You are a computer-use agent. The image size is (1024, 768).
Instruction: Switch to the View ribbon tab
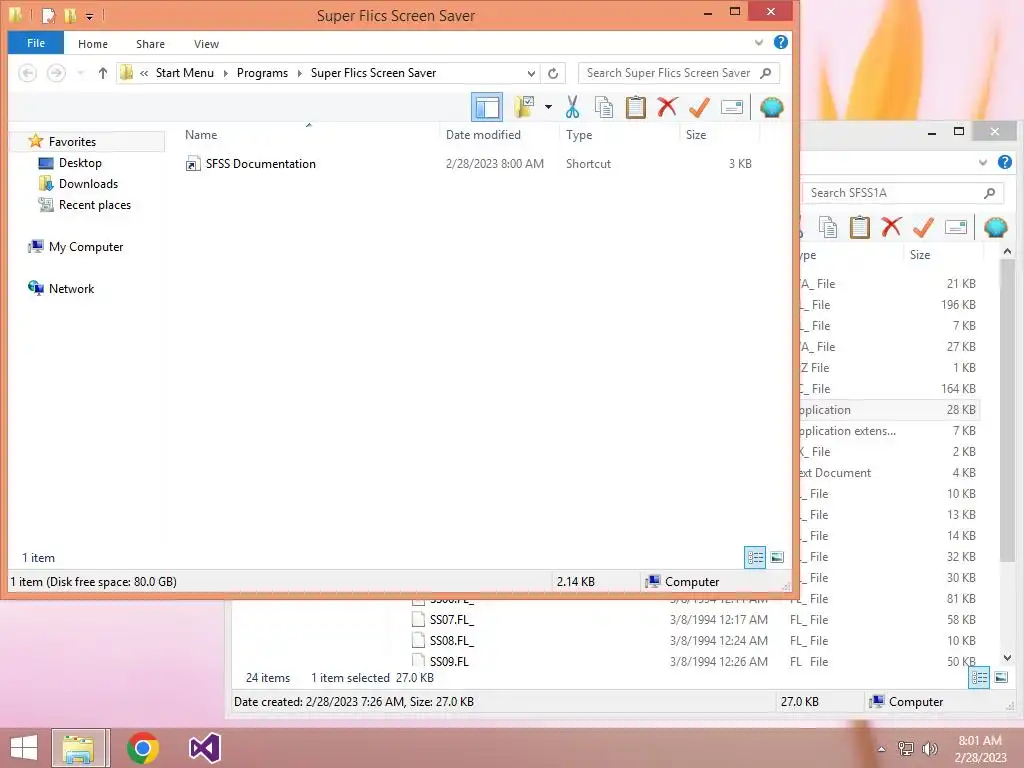[206, 44]
